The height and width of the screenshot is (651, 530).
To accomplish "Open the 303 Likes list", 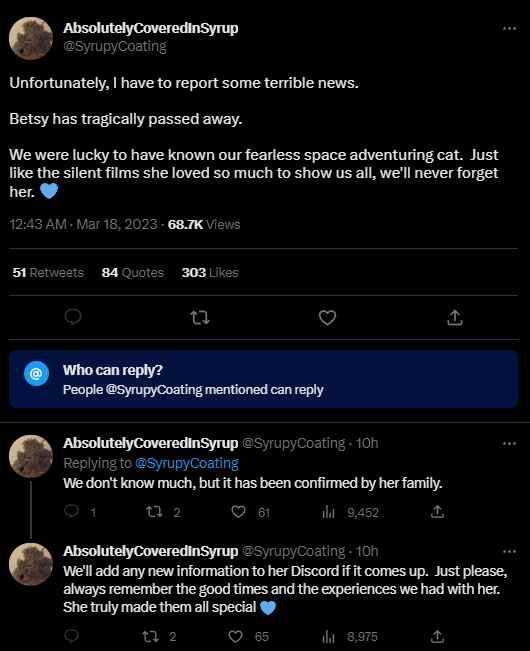I will tap(210, 272).
